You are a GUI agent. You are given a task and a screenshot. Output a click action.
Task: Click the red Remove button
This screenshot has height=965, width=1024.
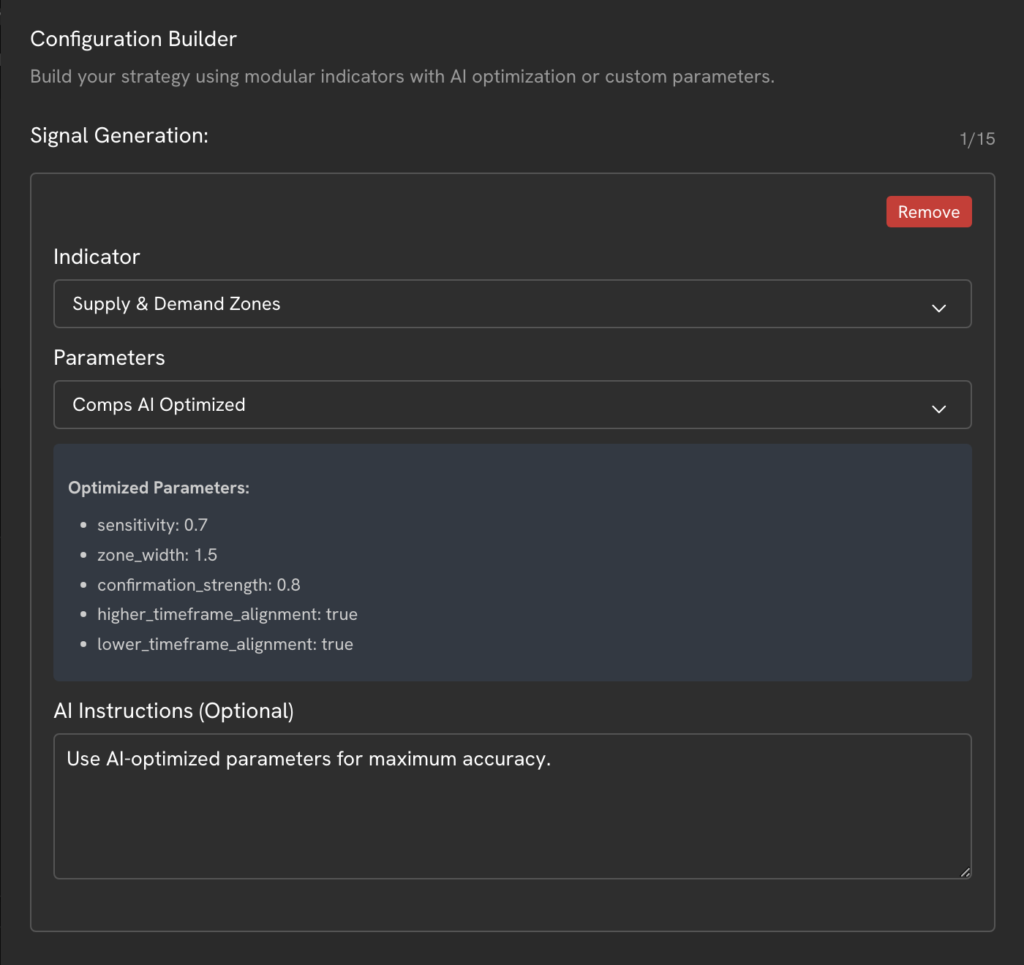click(x=928, y=212)
